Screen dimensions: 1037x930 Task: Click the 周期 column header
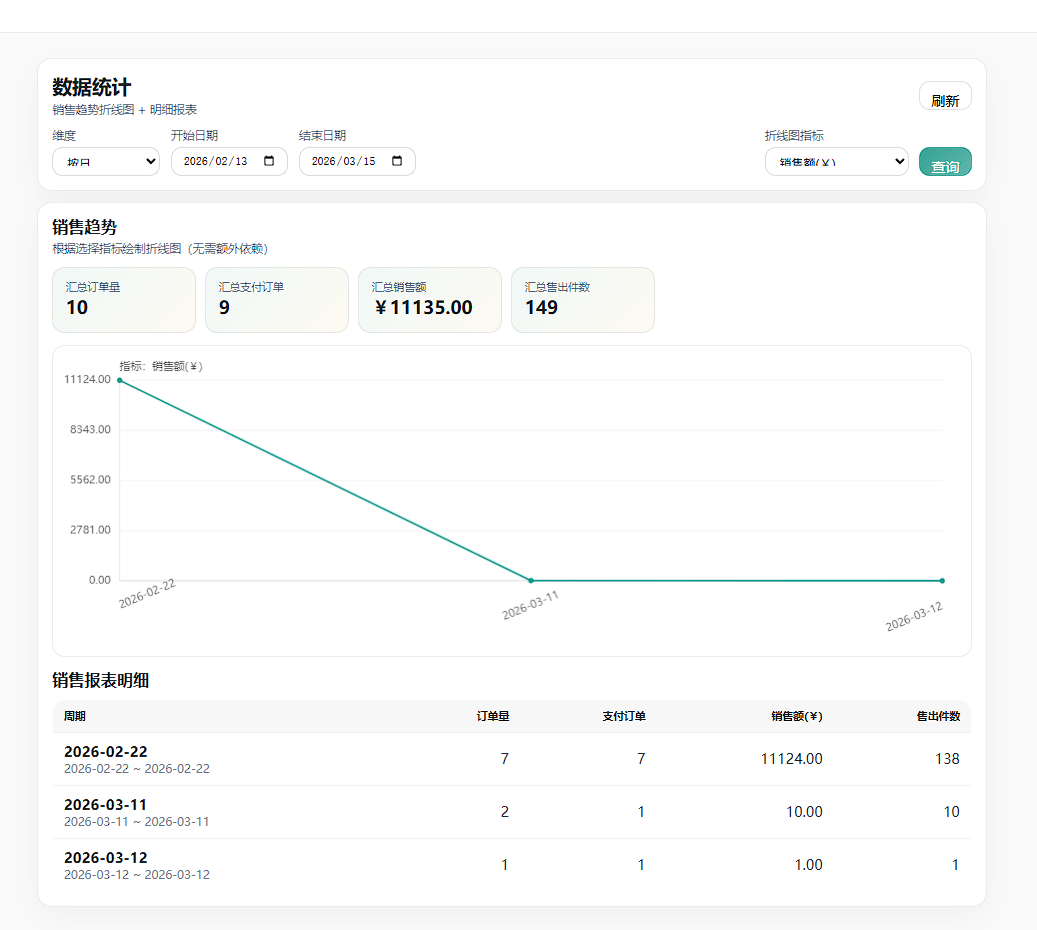pyautogui.click(x=75, y=716)
